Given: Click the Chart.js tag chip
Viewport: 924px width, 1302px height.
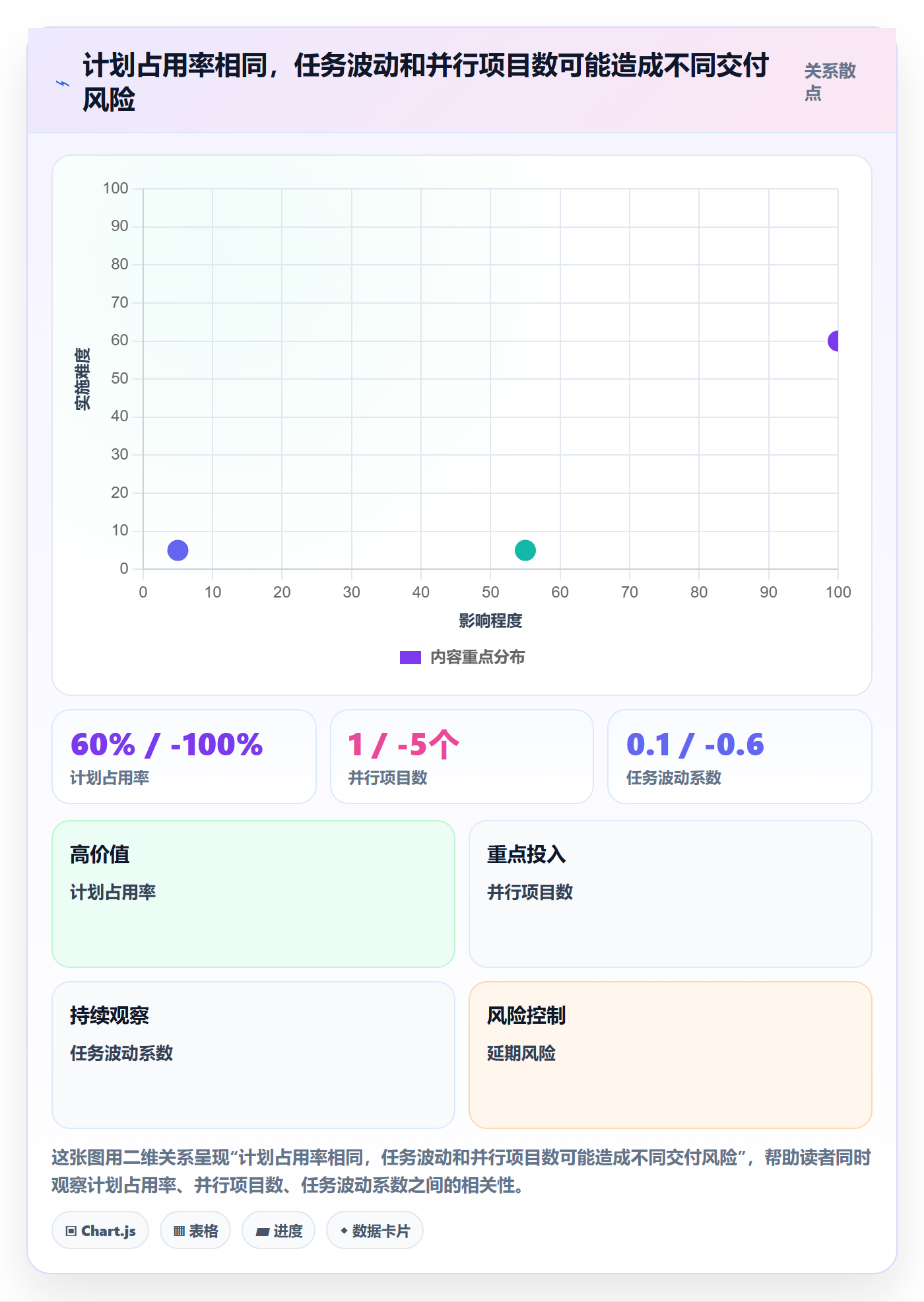Looking at the screenshot, I should click(x=100, y=1231).
